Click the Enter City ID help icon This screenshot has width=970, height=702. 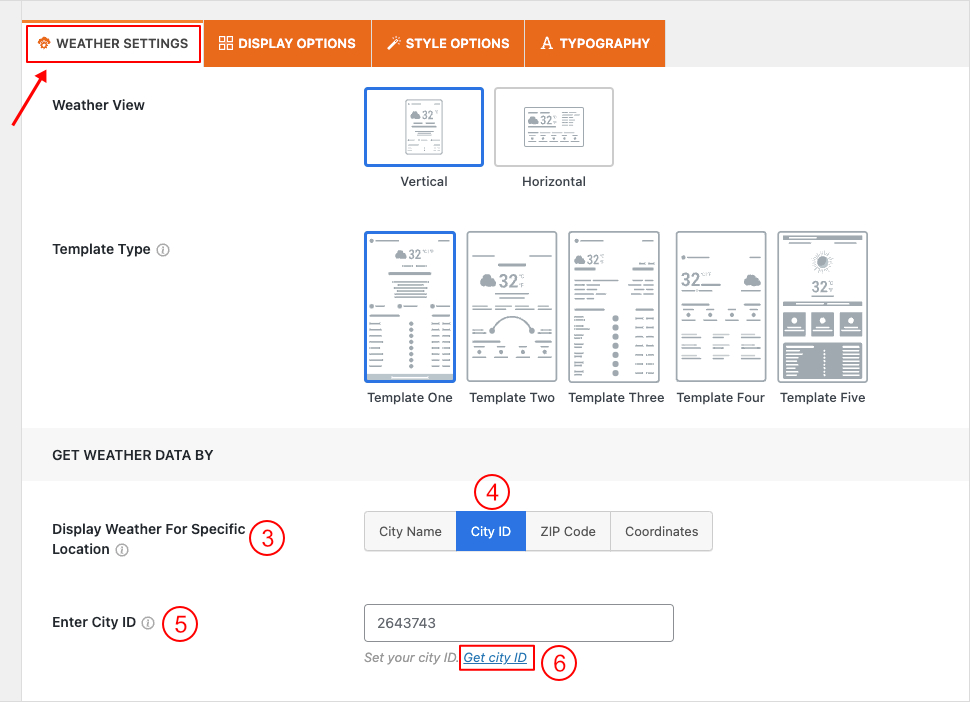click(148, 623)
